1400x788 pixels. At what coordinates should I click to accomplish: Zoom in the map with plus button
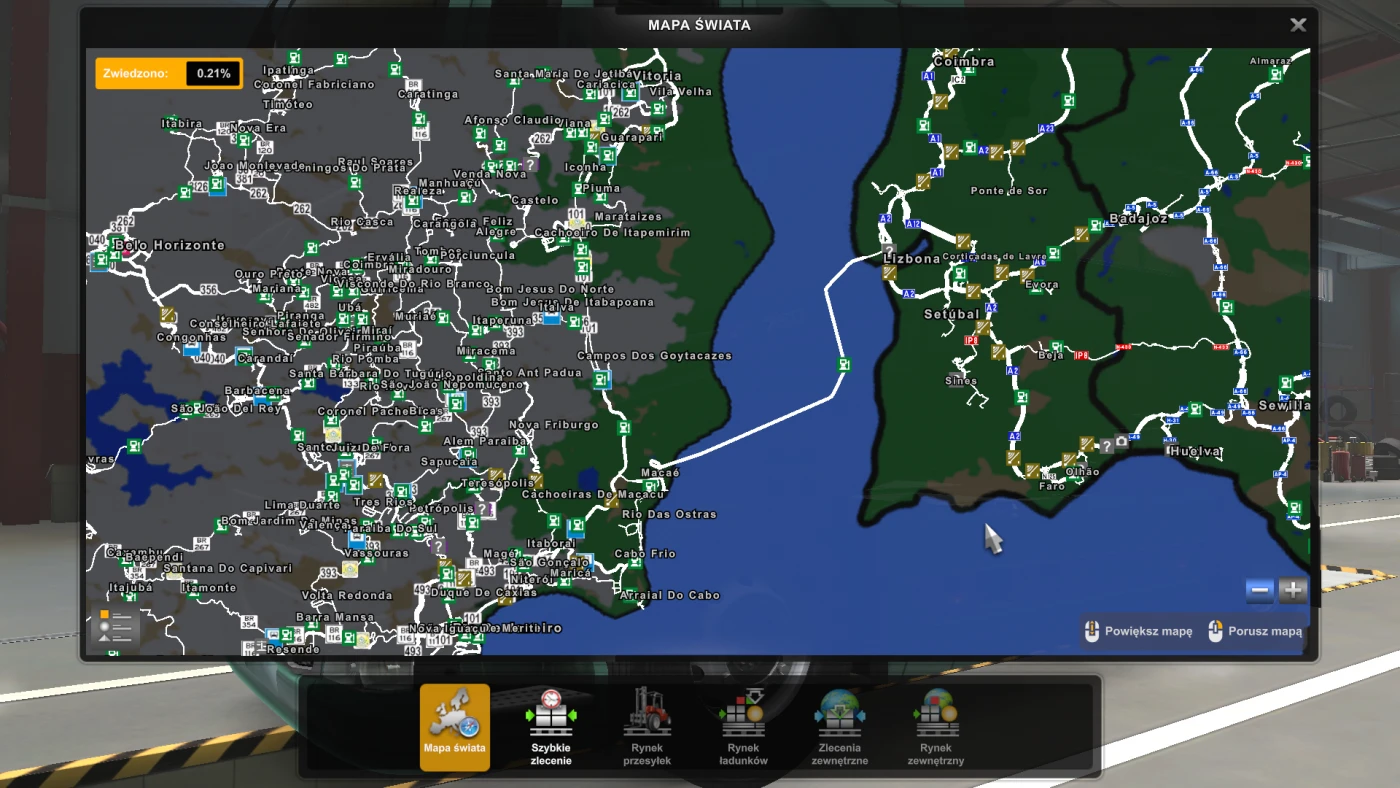(x=1293, y=590)
